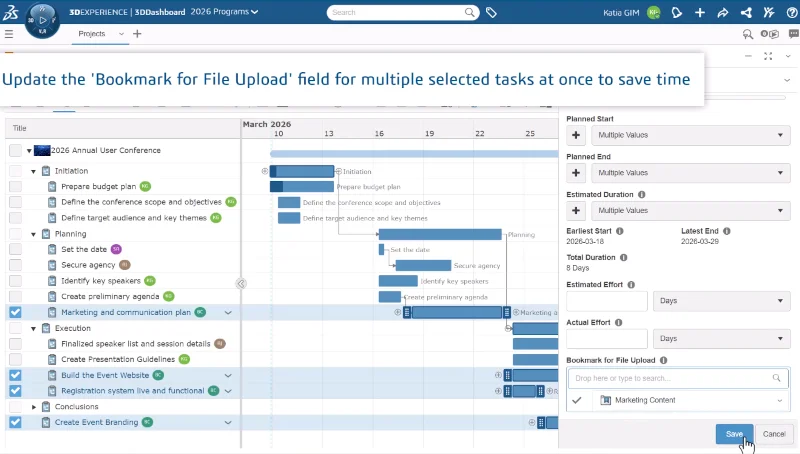Open the help question mark icon
800x454 pixels.
point(792,12)
